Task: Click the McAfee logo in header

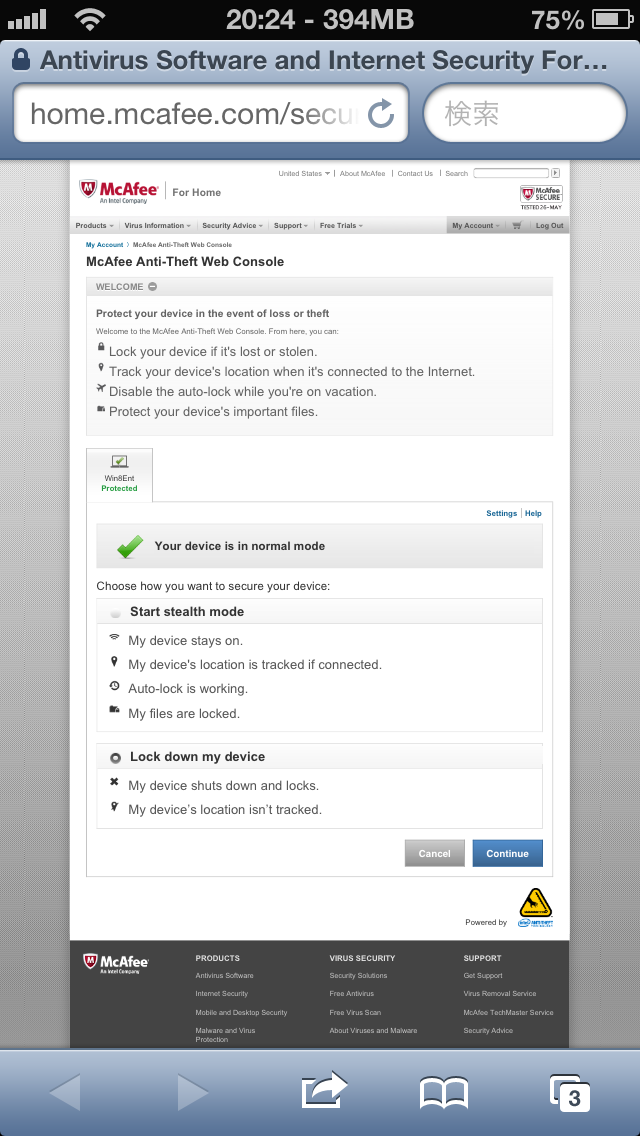Action: [119, 190]
